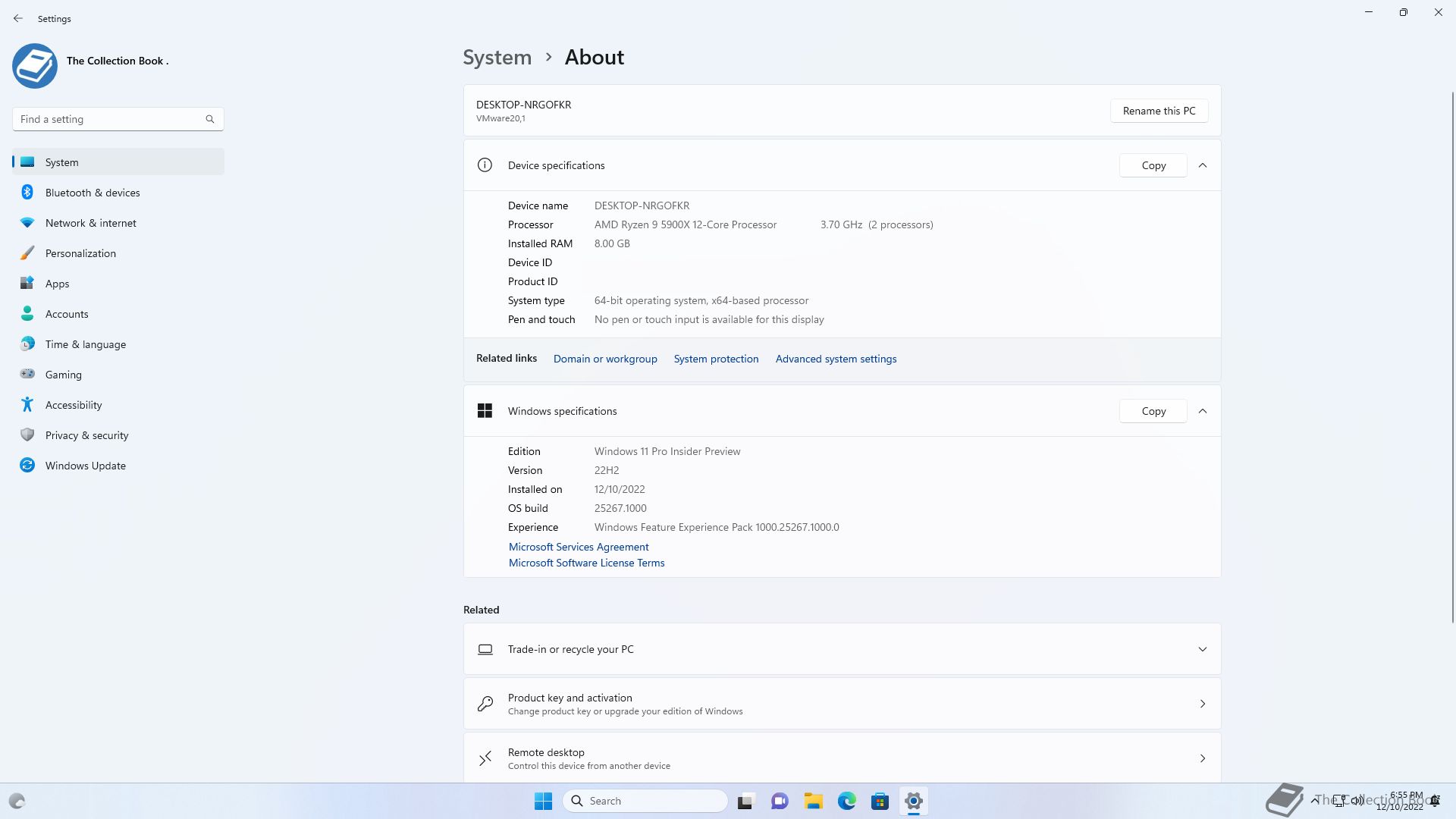Viewport: 1456px width, 819px height.
Task: Click the Accessibility figure icon
Action: (x=27, y=404)
